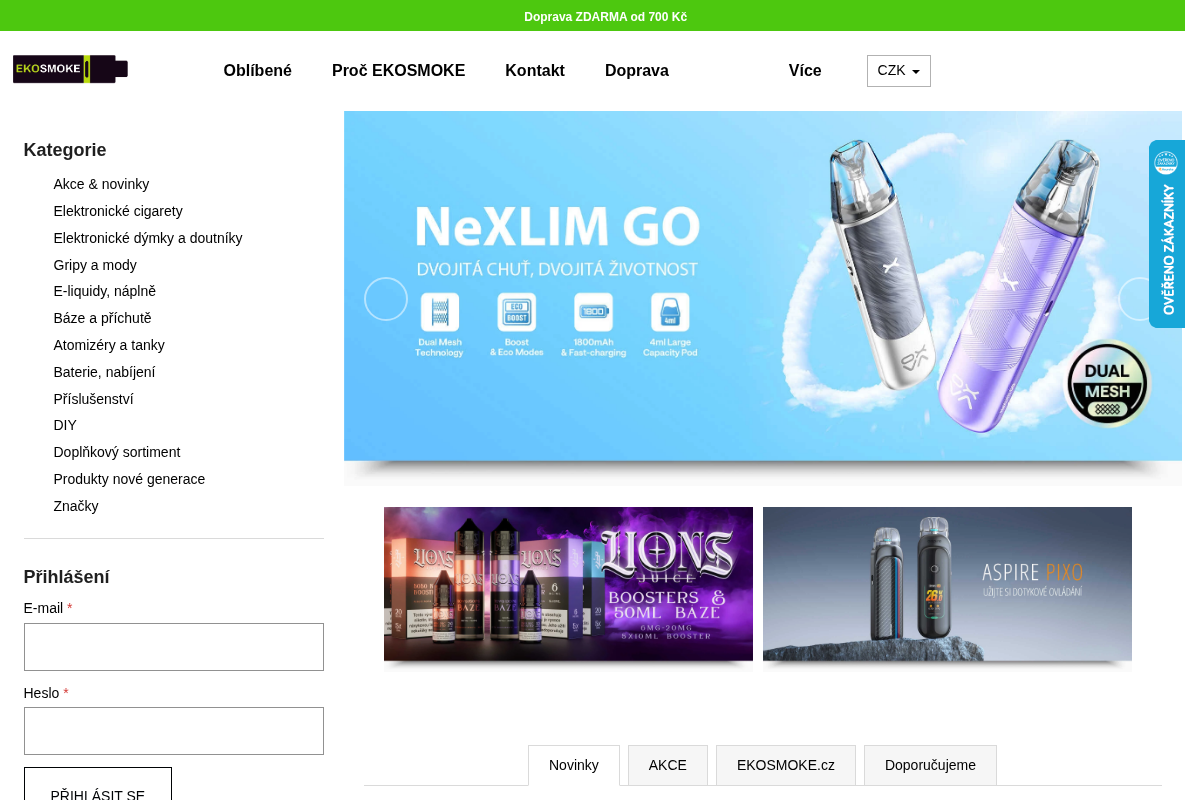
Task: Open the Proč EKOSMOKE page
Action: (x=399, y=71)
